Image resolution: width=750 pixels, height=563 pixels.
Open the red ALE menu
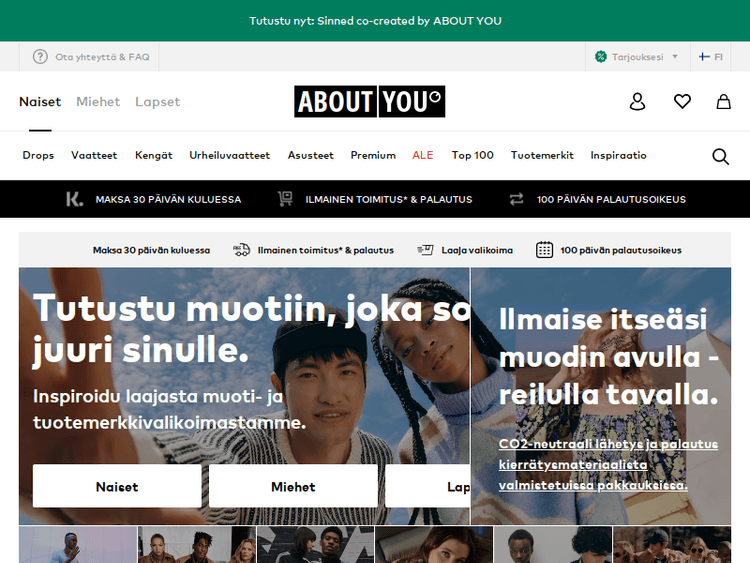coord(423,155)
